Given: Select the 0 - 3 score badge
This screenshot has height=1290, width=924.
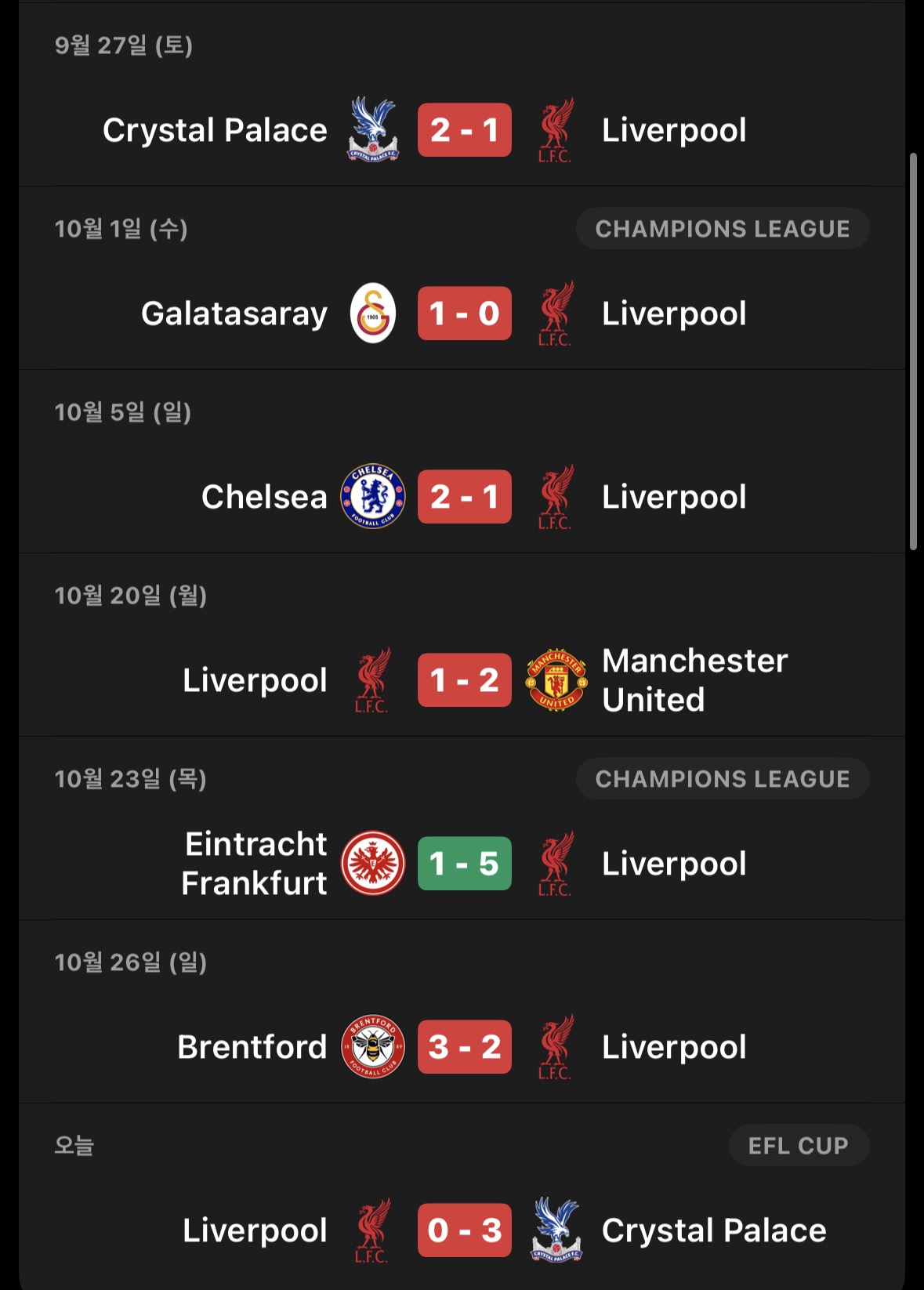Looking at the screenshot, I should pos(464,1230).
